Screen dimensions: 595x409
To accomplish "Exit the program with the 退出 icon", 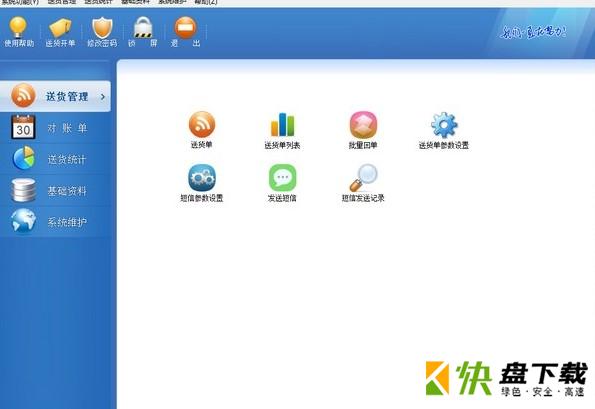I will click(185, 32).
